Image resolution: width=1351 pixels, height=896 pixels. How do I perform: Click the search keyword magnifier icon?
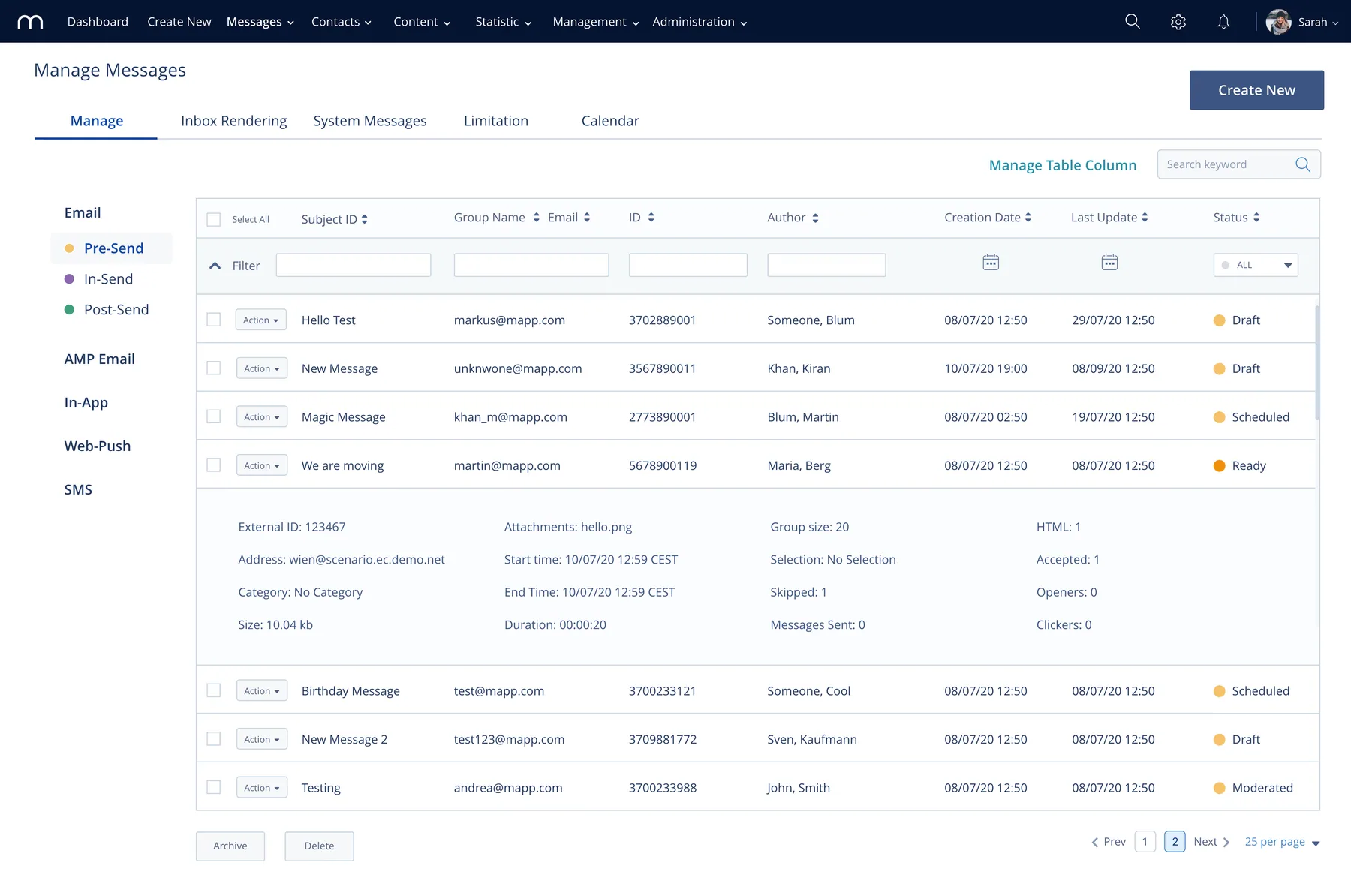point(1303,164)
